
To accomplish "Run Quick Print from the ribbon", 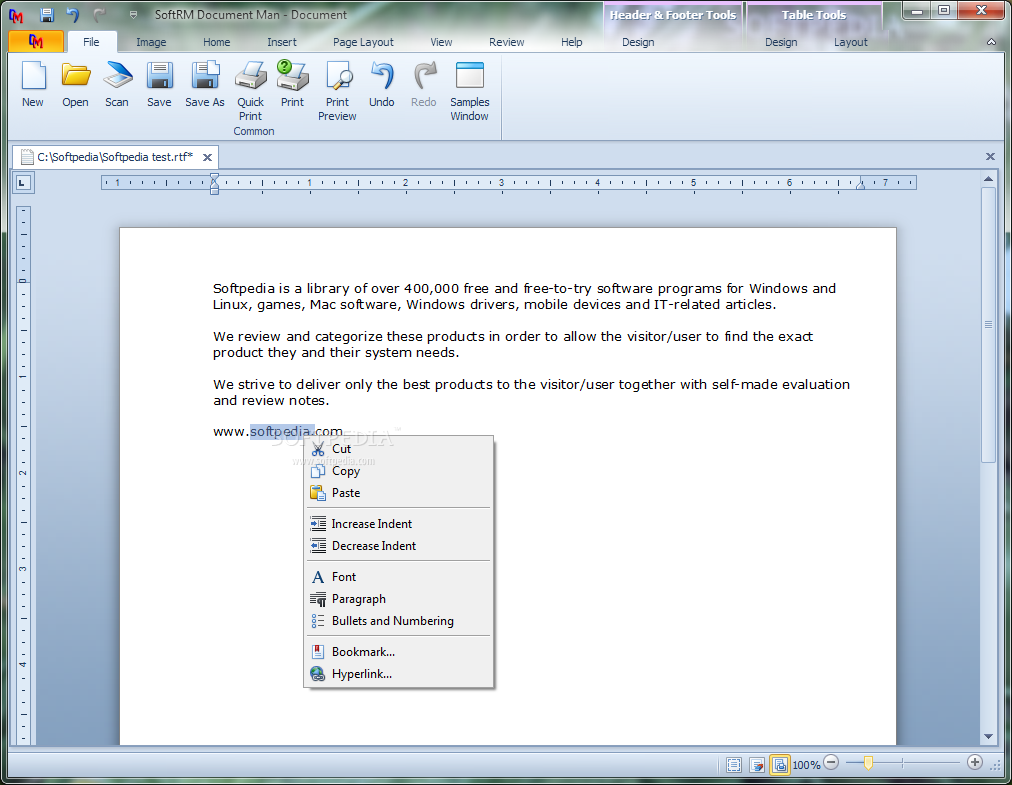I will [250, 92].
